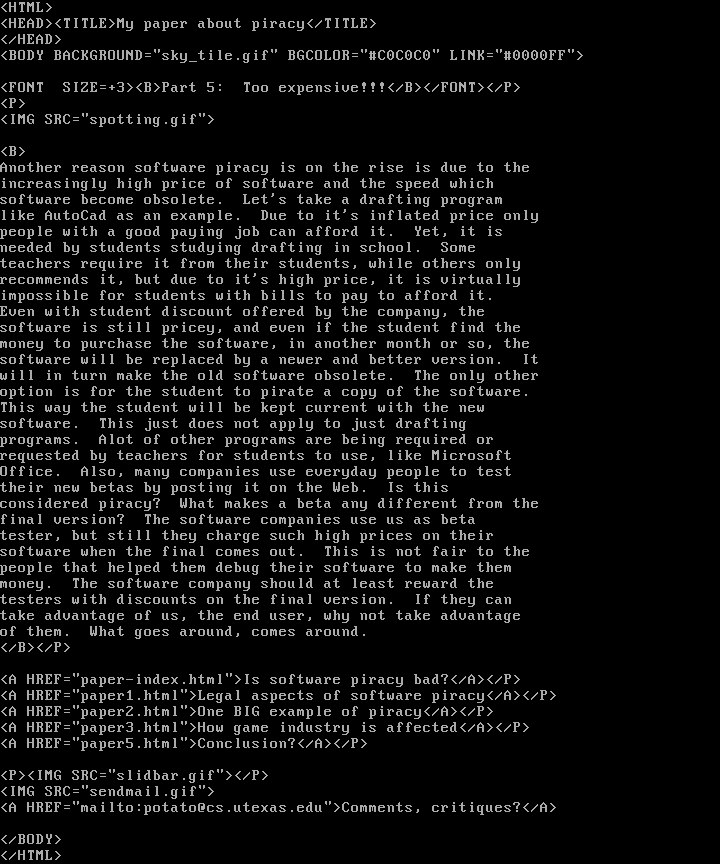Click the slidbar.gif image tag line
The width and height of the screenshot is (720, 864).
pos(134,775)
